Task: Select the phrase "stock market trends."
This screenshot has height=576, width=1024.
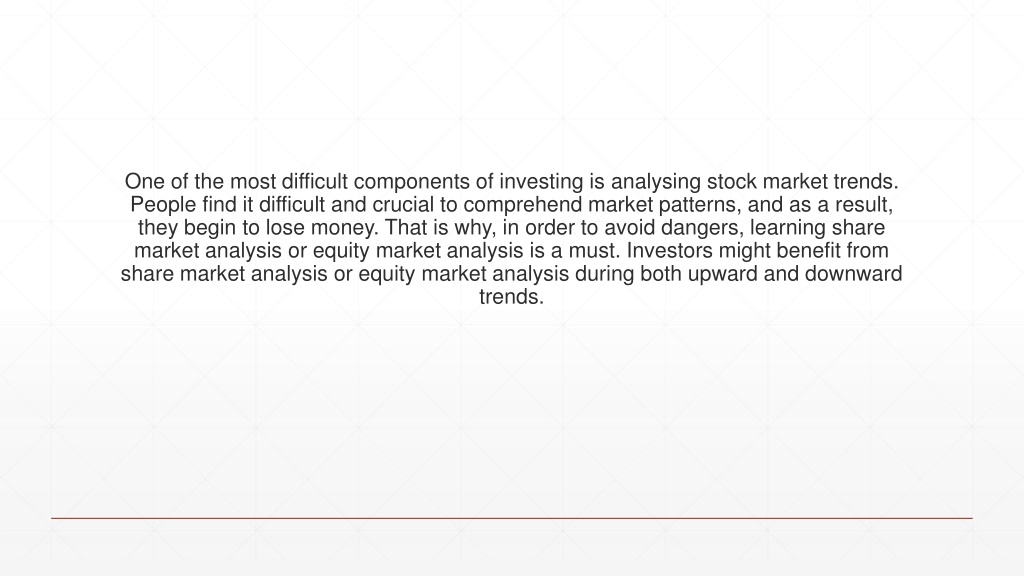Action: tap(803, 182)
